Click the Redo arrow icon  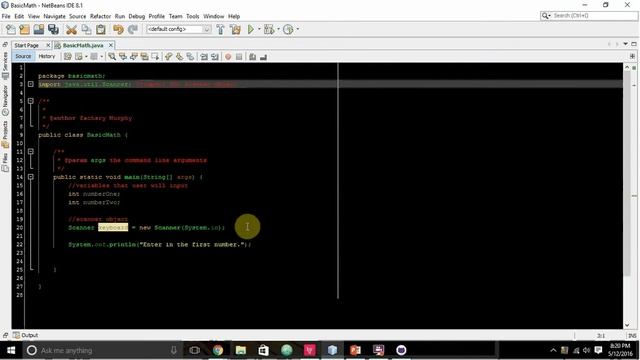[x=132, y=29]
